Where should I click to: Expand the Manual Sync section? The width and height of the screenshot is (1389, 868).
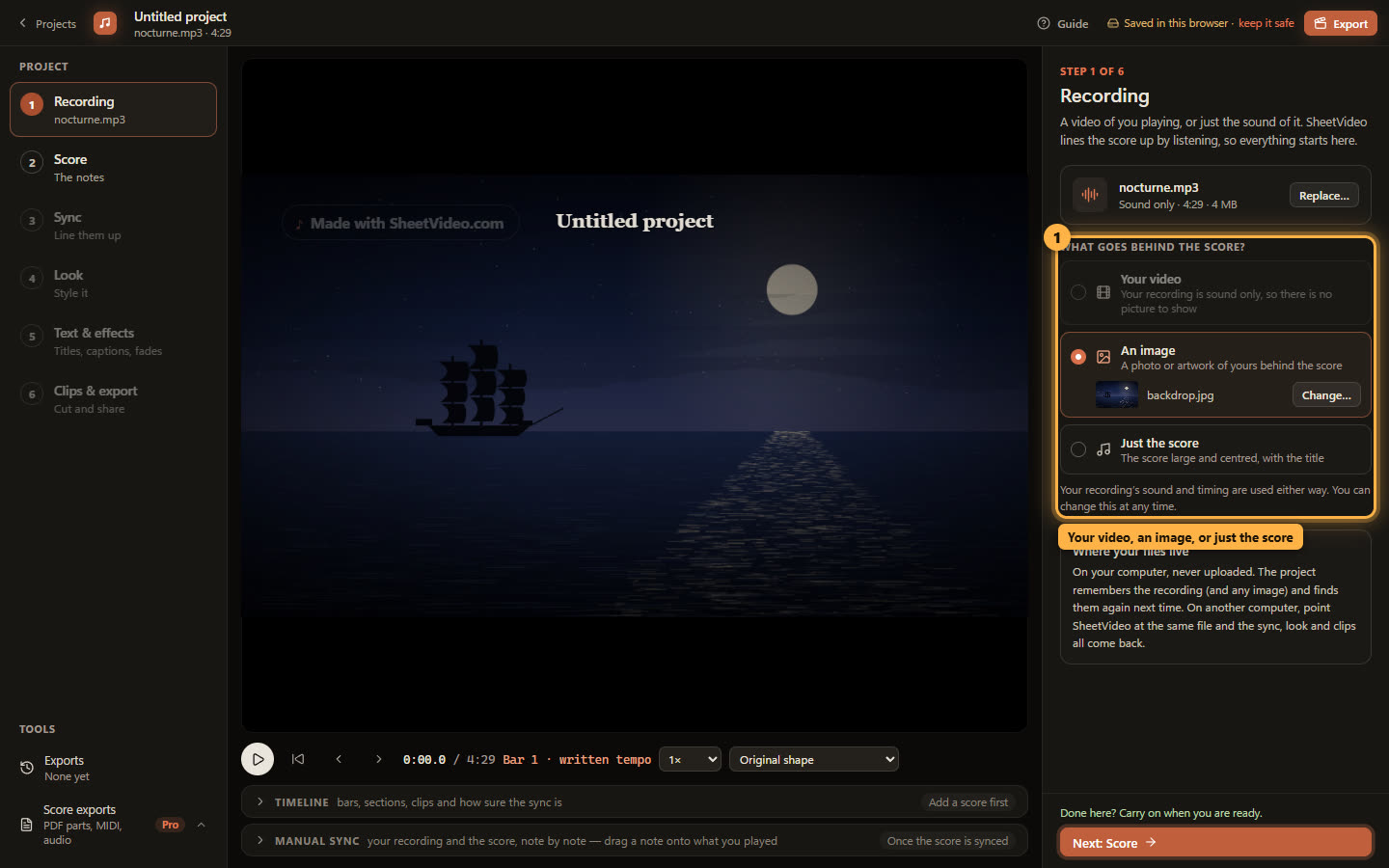click(x=634, y=840)
